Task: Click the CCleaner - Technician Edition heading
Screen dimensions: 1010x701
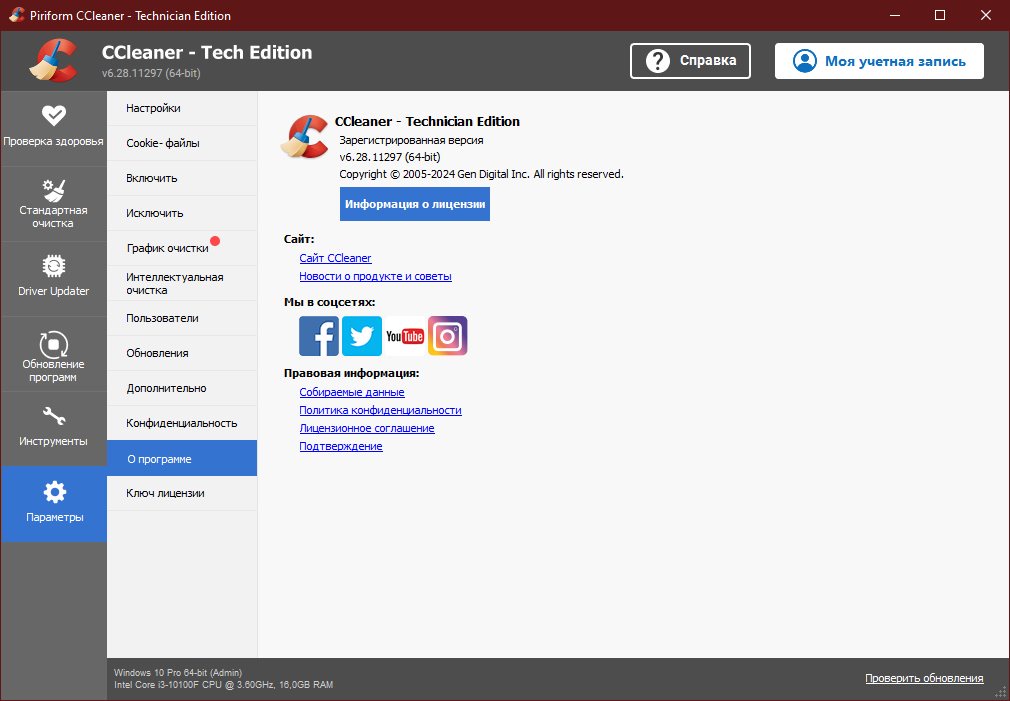Action: tap(427, 121)
